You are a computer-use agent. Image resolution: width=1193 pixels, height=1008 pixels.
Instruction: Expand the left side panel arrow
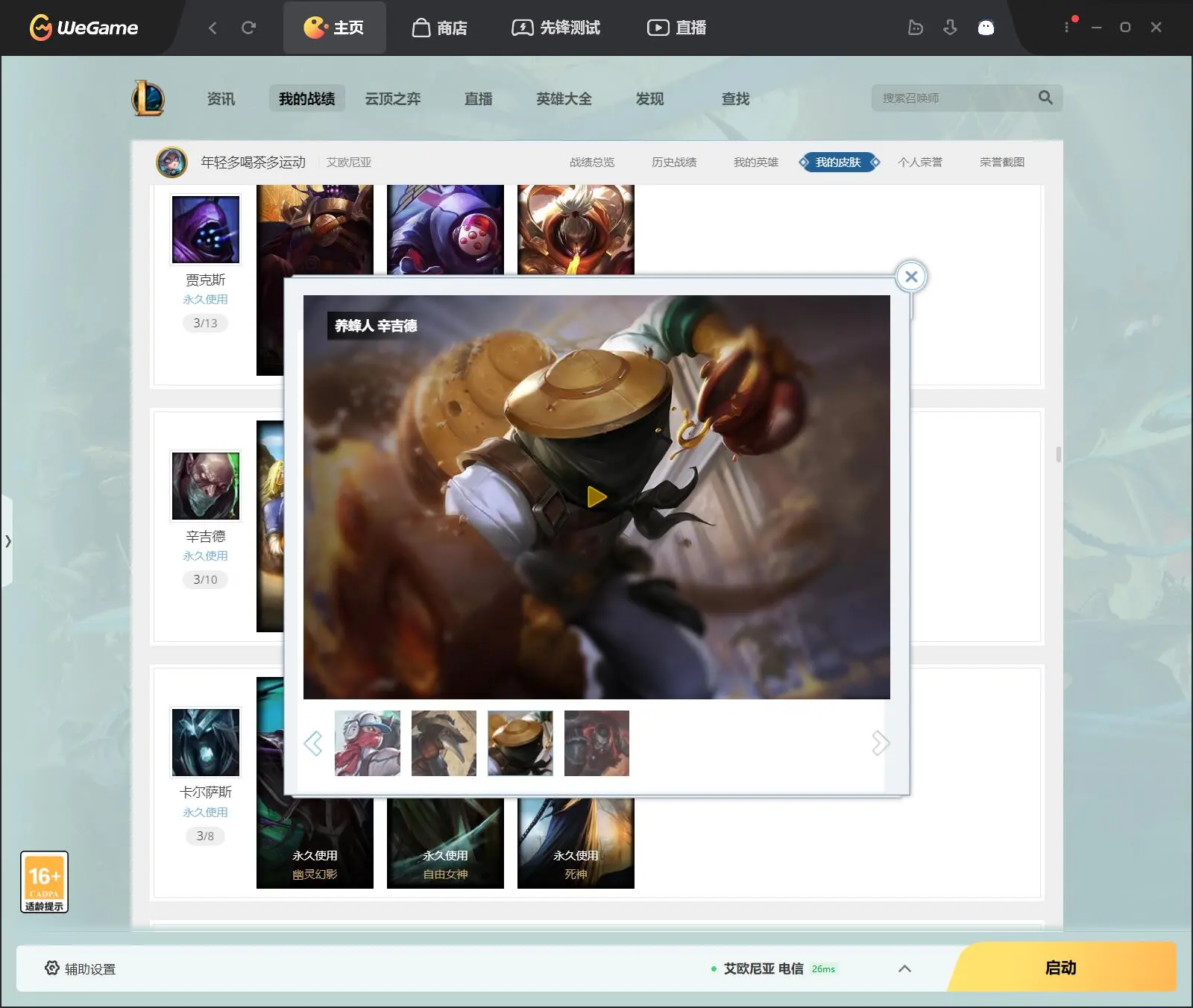7,541
